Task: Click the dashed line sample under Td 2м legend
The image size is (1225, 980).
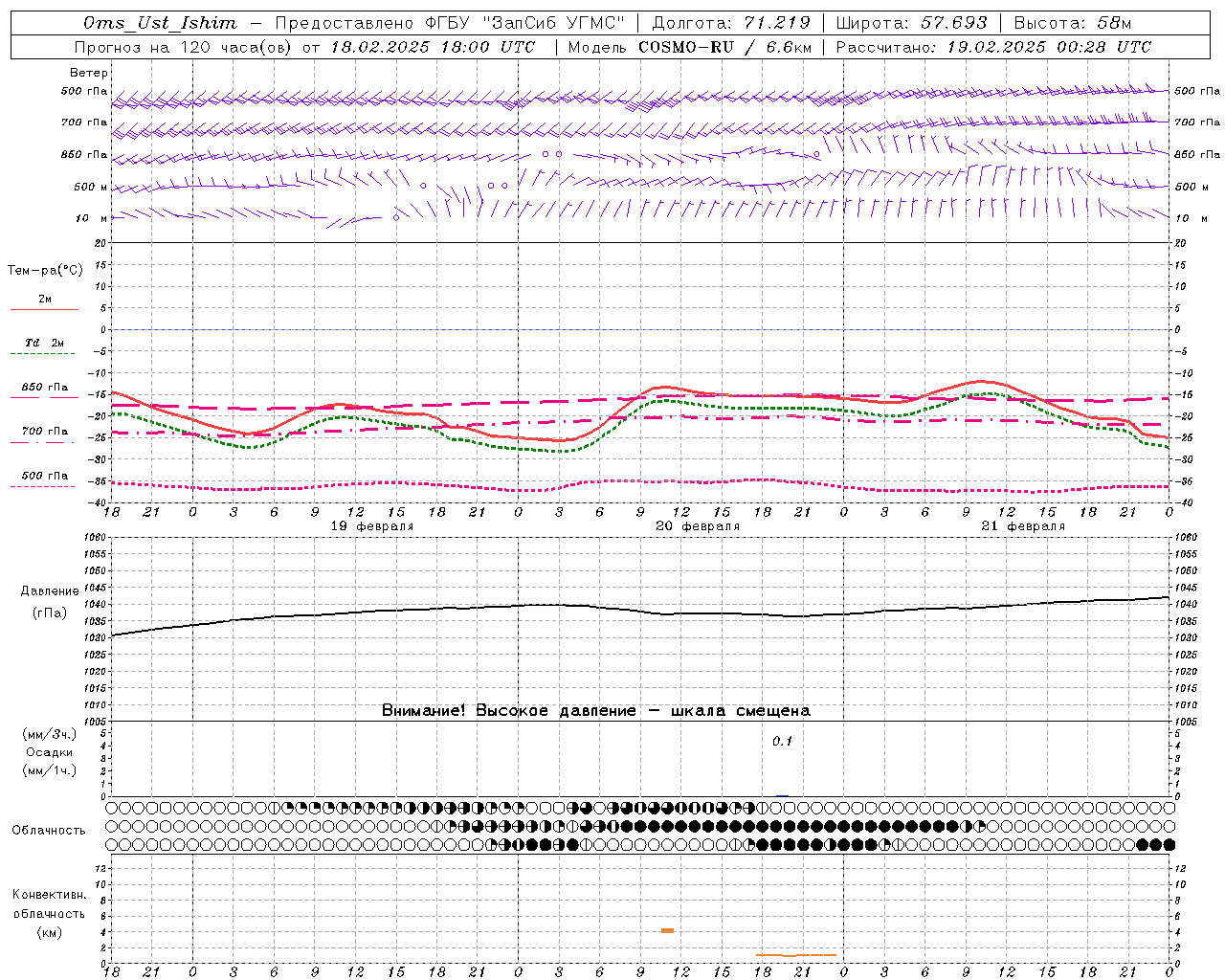Action: click(x=42, y=354)
